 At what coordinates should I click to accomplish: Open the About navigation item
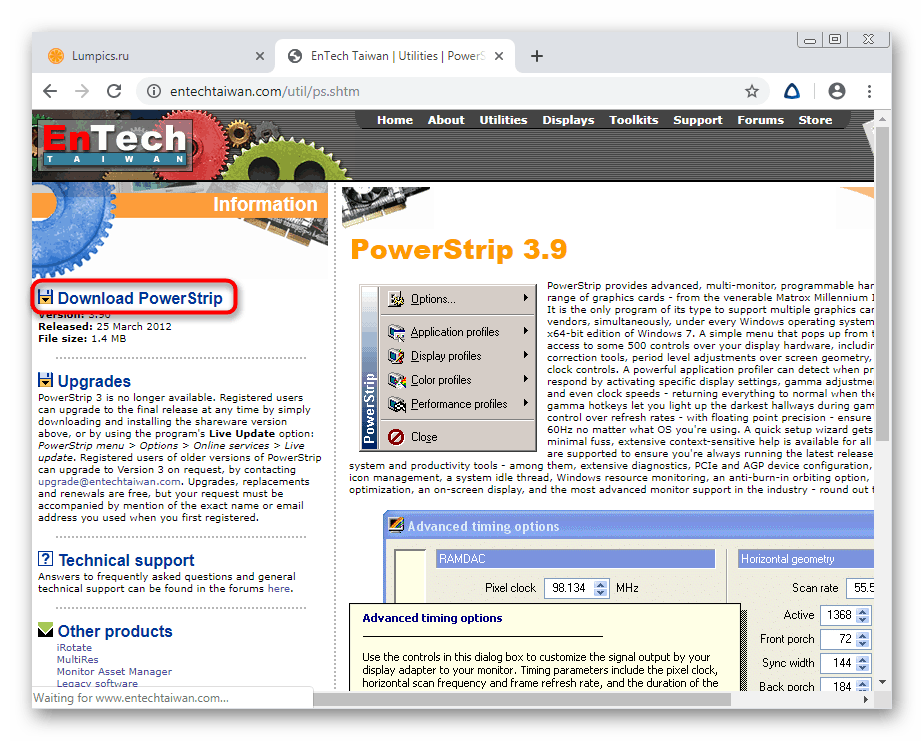tap(446, 120)
